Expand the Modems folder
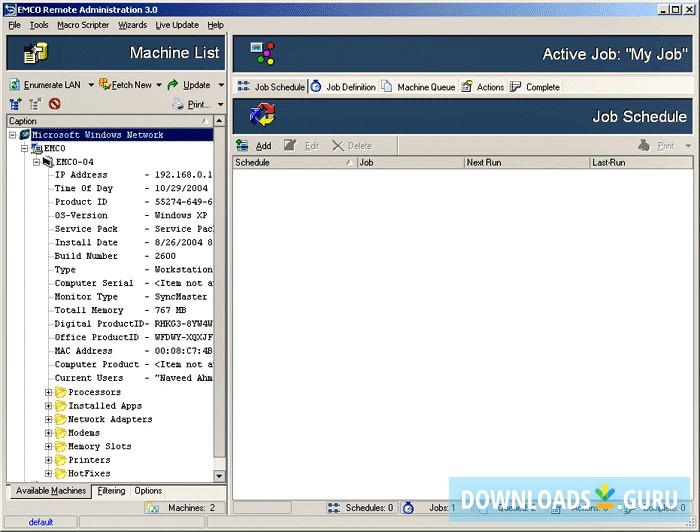The height and width of the screenshot is (532, 700). coord(48,433)
